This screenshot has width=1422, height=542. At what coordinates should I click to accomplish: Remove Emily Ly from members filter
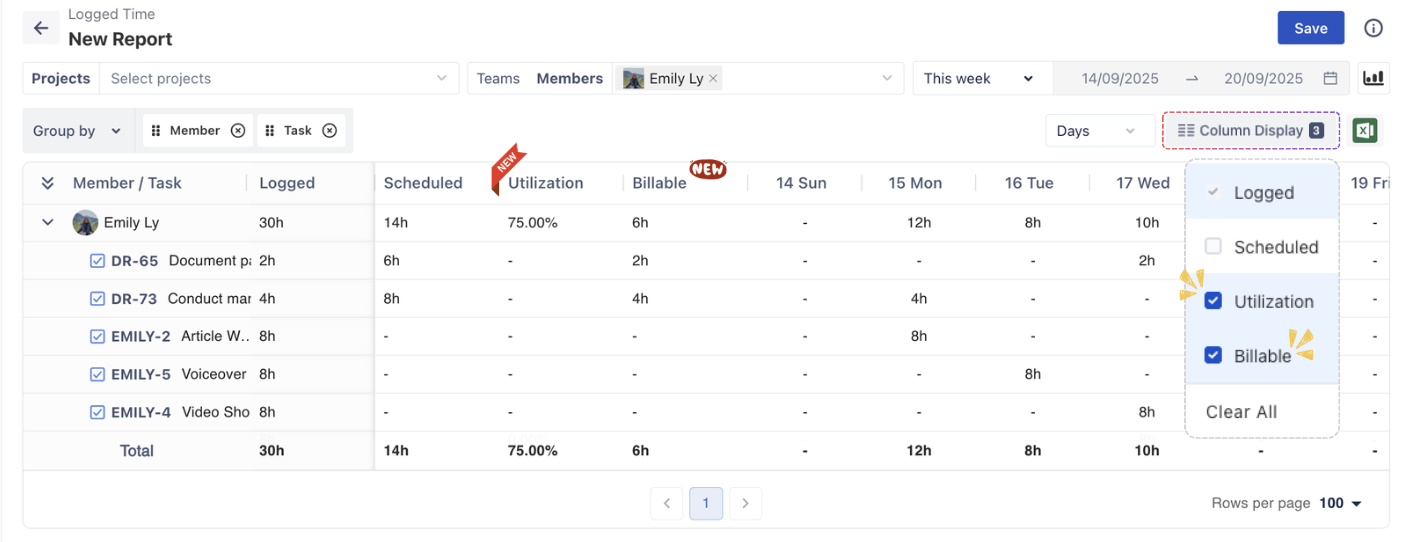pos(713,79)
